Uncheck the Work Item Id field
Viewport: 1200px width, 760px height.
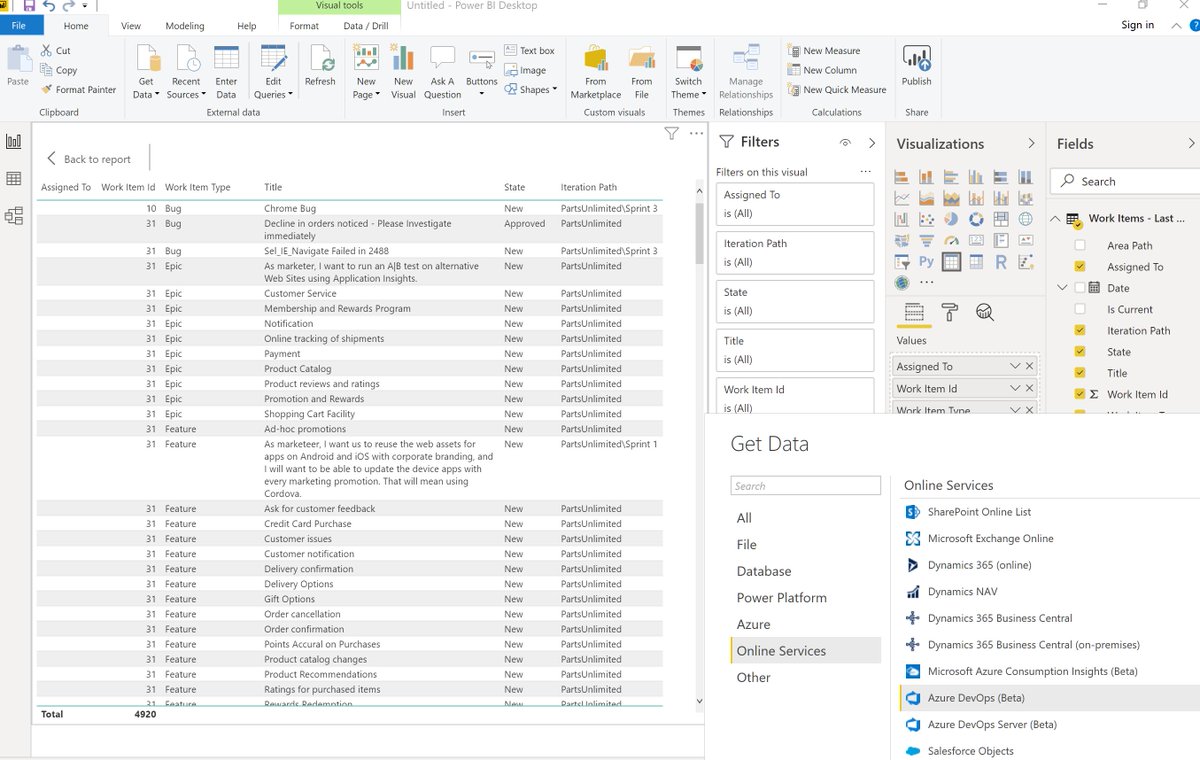tap(1080, 395)
